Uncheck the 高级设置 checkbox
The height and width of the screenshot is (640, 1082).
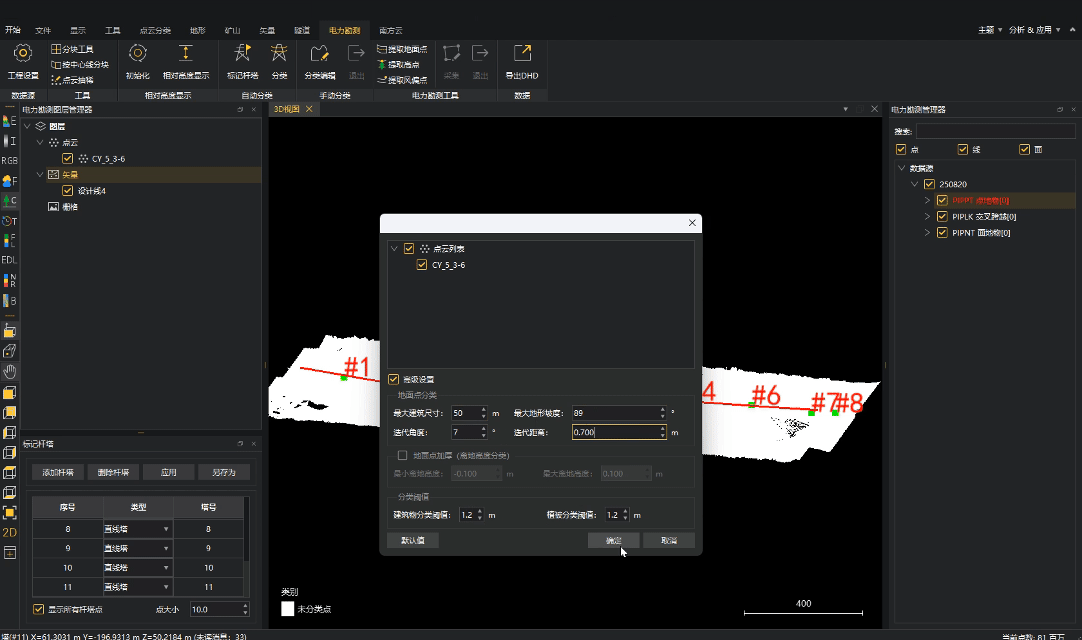tap(394, 379)
